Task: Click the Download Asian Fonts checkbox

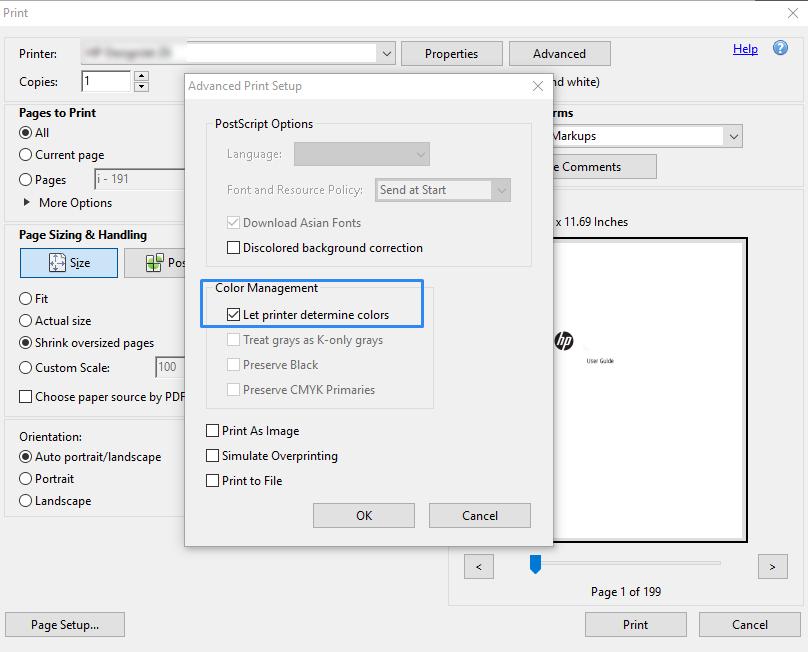Action: (x=233, y=223)
